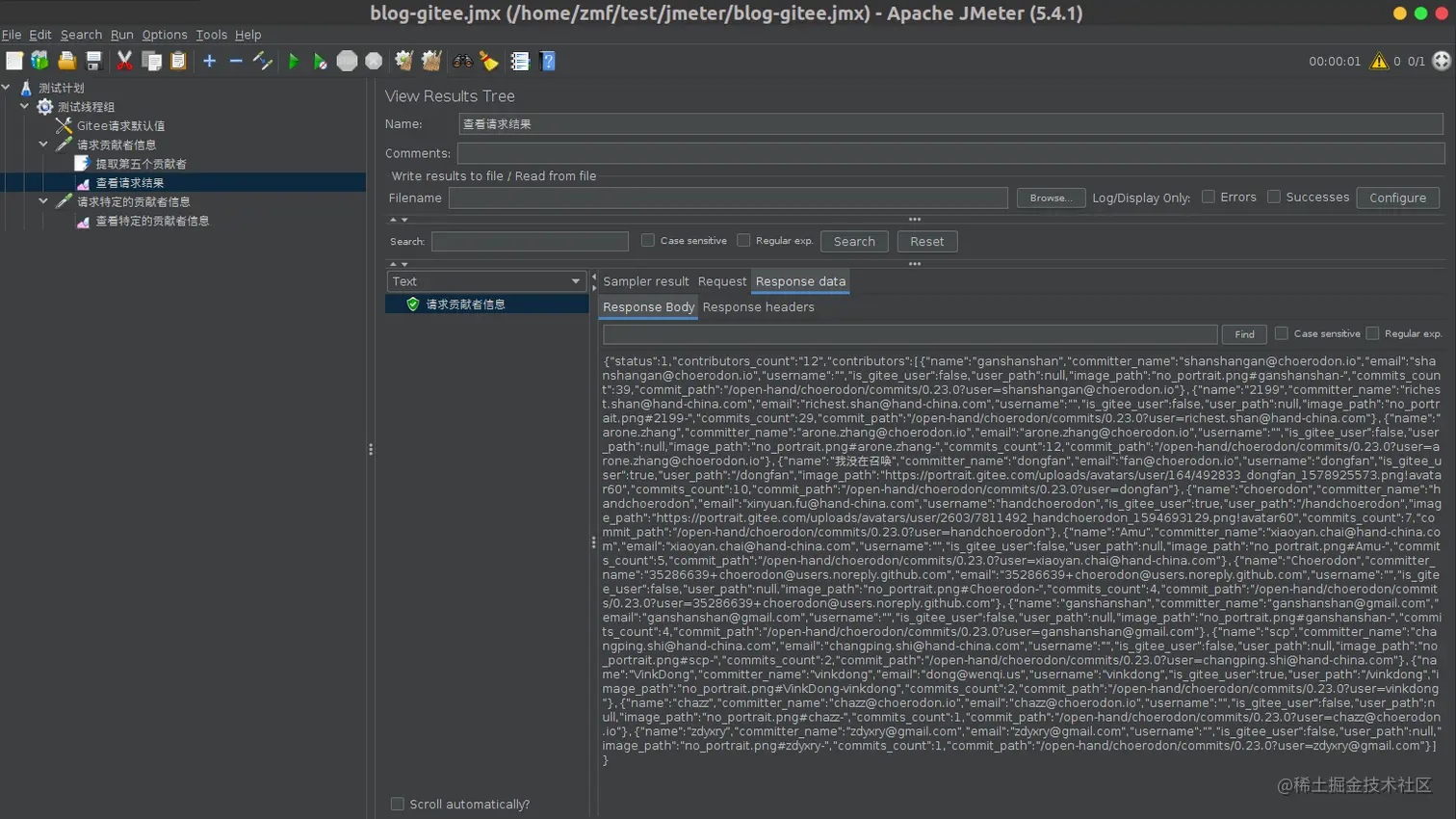Save the test plan with floppy icon

click(x=93, y=61)
